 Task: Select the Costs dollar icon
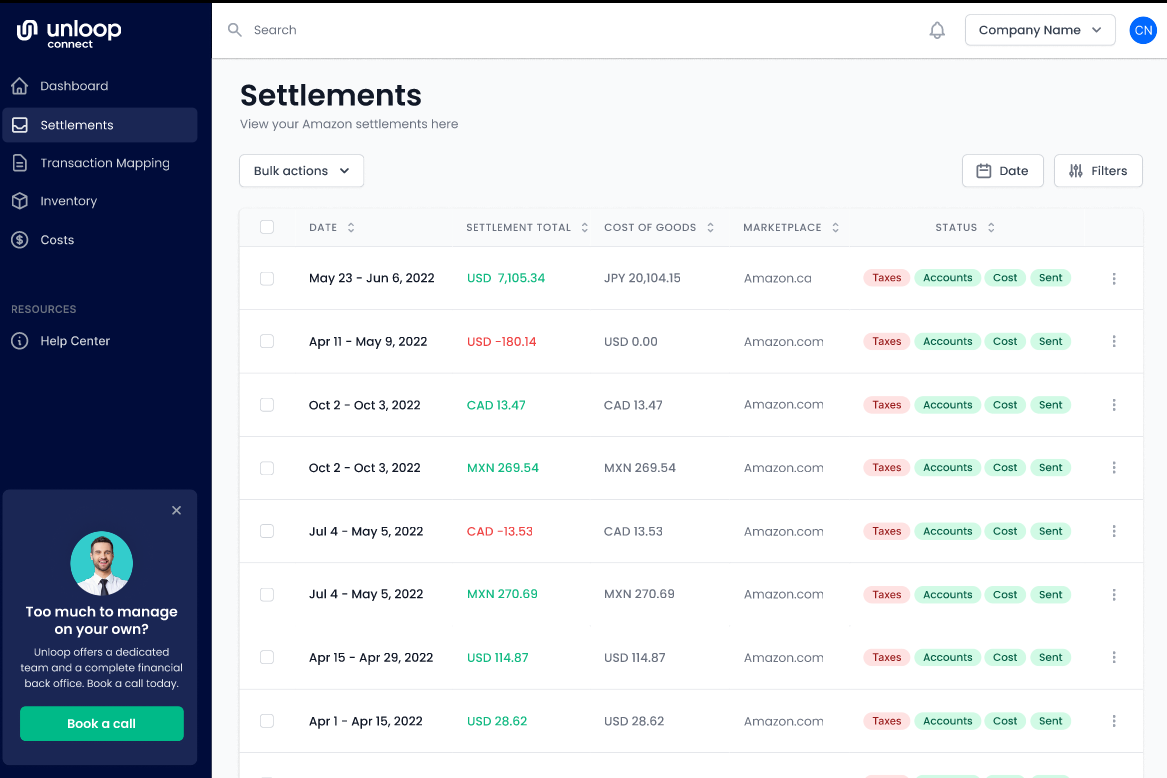point(20,239)
